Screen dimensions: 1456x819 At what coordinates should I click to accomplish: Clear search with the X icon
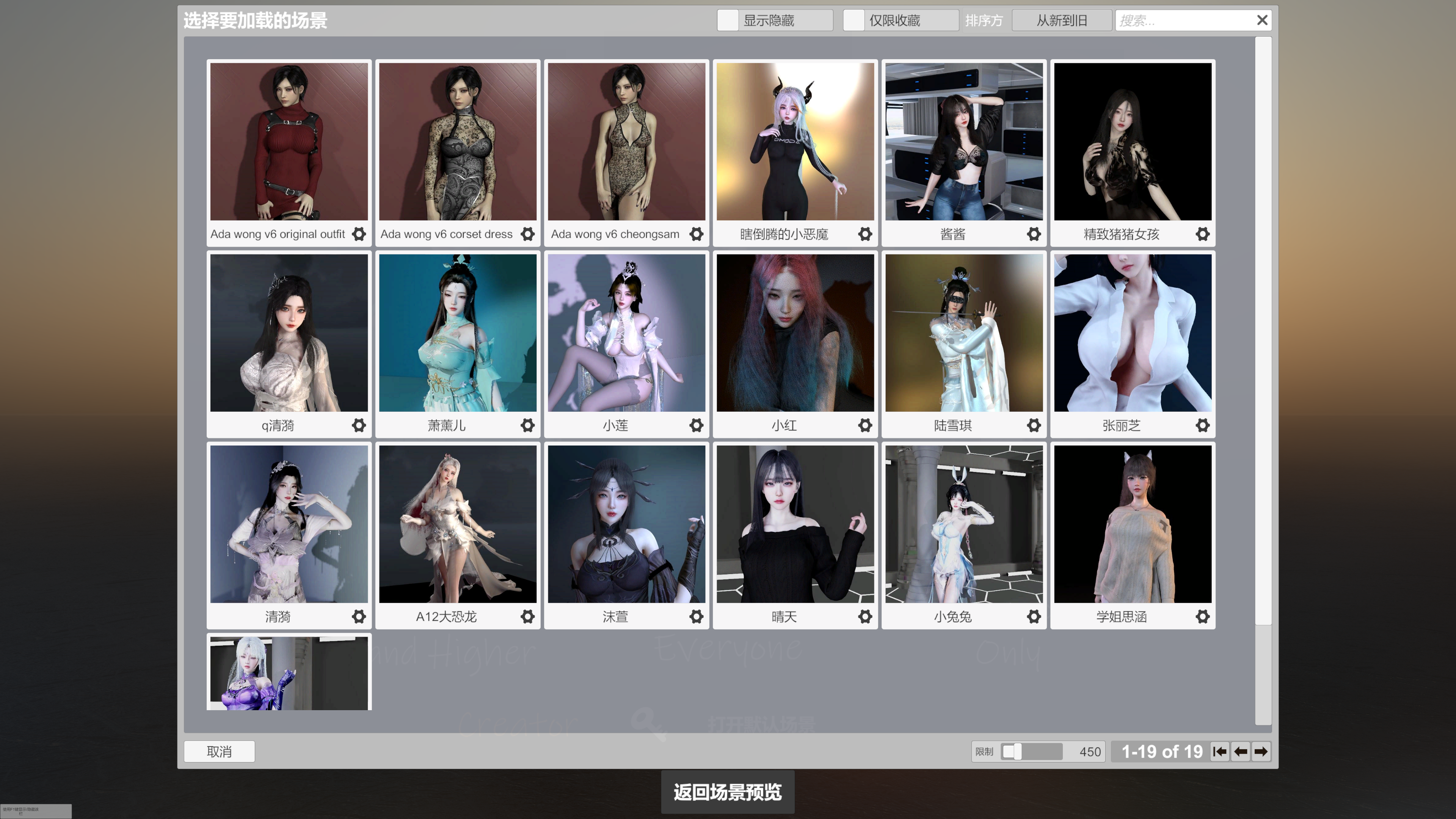1262,20
